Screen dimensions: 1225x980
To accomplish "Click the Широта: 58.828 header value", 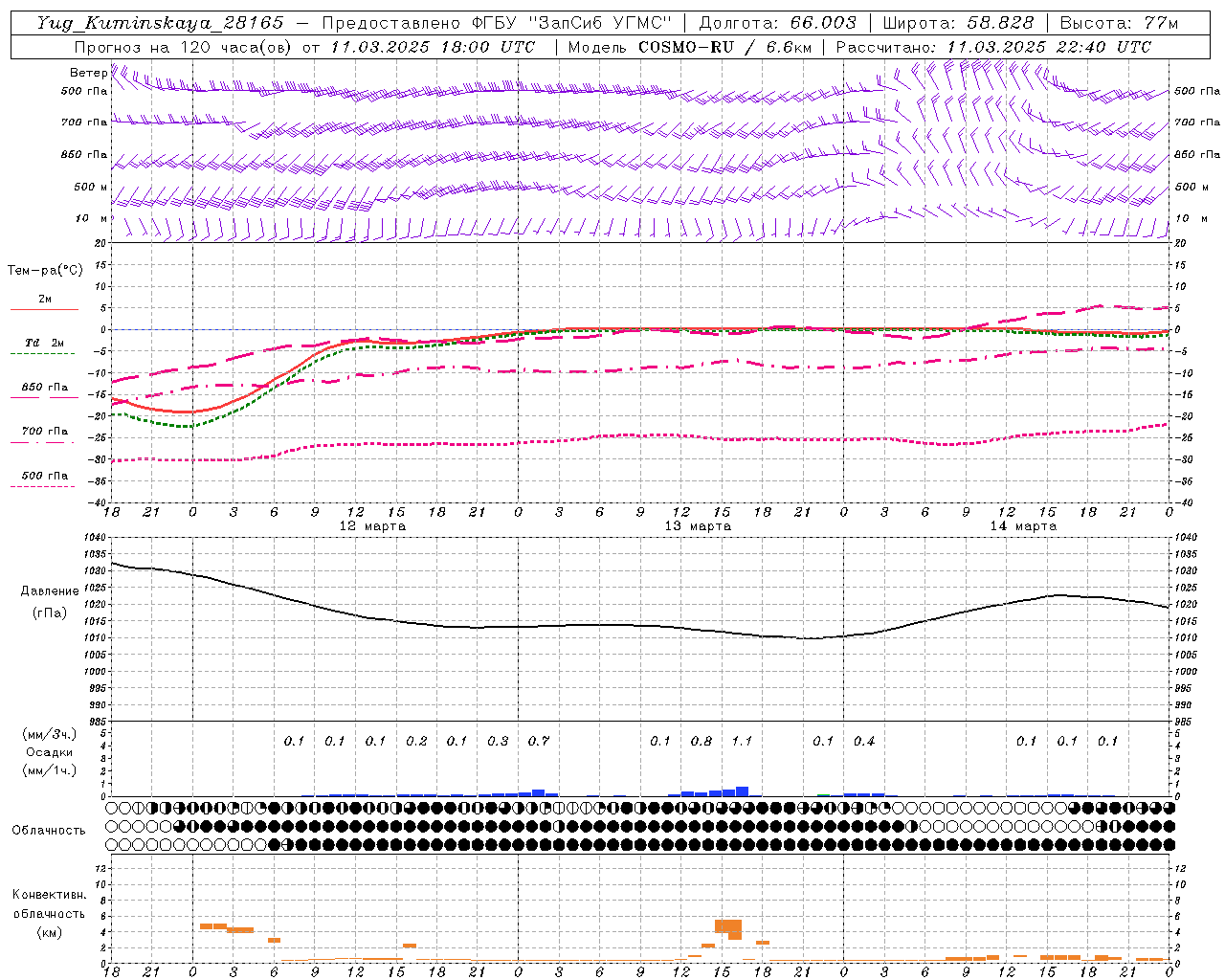I will point(958,23).
